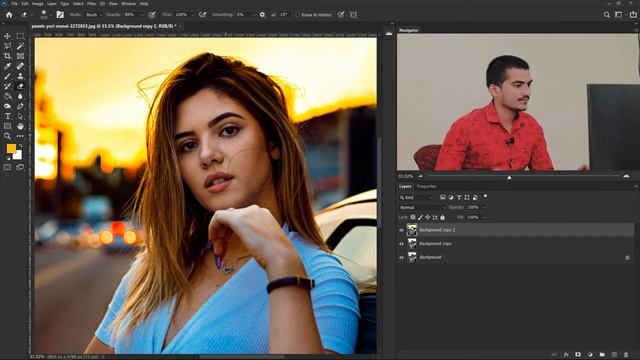Select the Eyedropper tool

click(7, 66)
